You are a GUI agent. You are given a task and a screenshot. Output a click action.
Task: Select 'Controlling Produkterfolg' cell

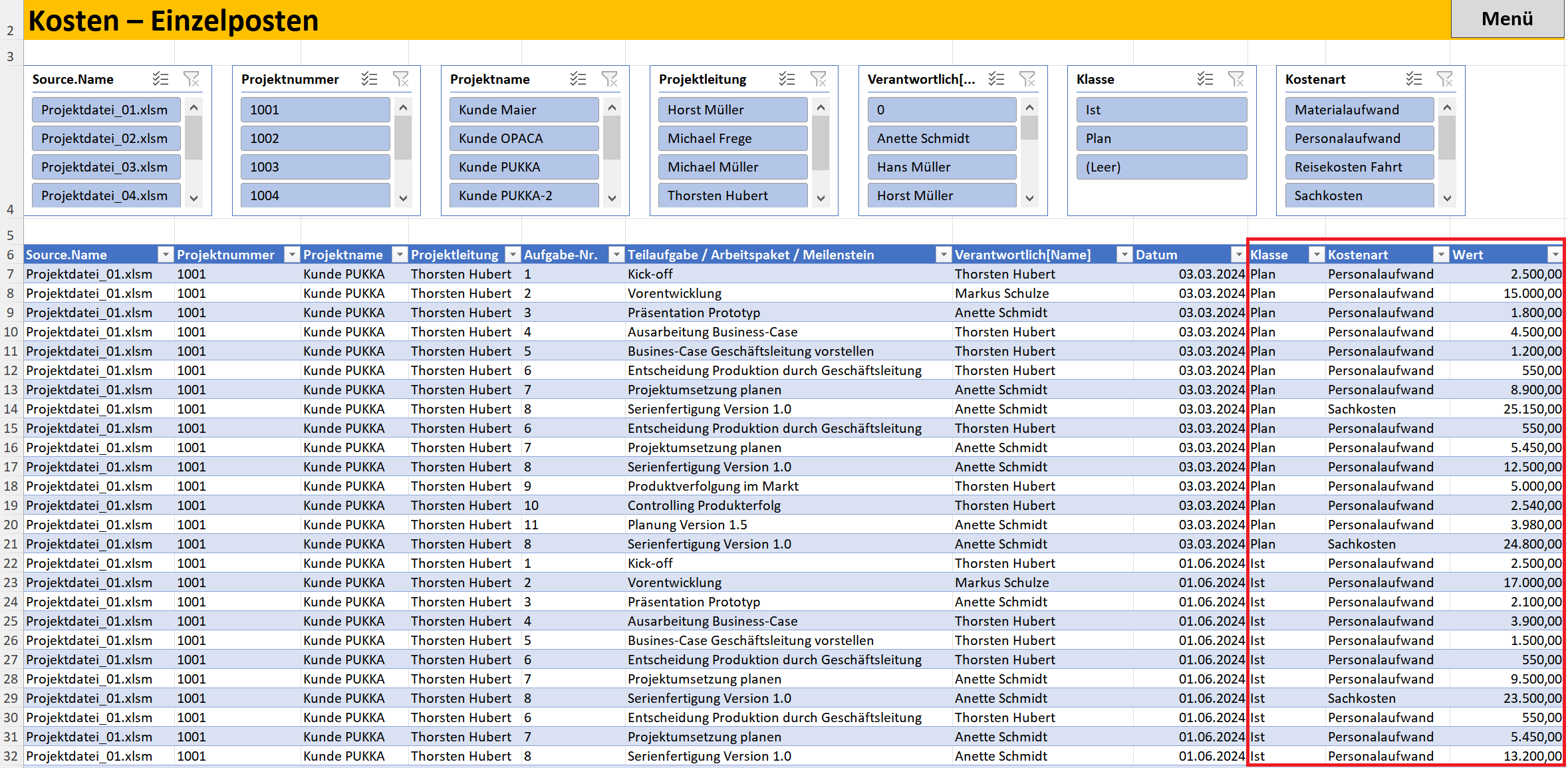coord(789,505)
